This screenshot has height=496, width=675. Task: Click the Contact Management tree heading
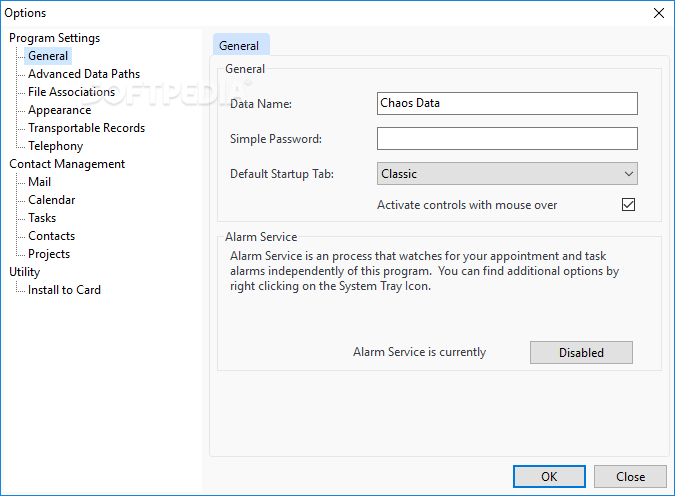[67, 164]
